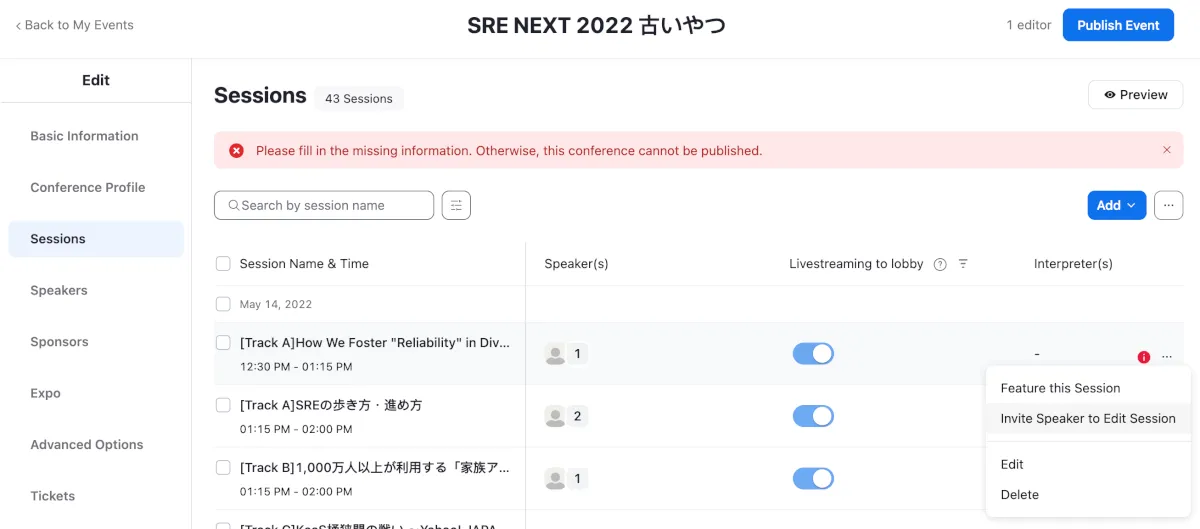
Task: Dismiss the red error banner
Action: (x=1166, y=150)
